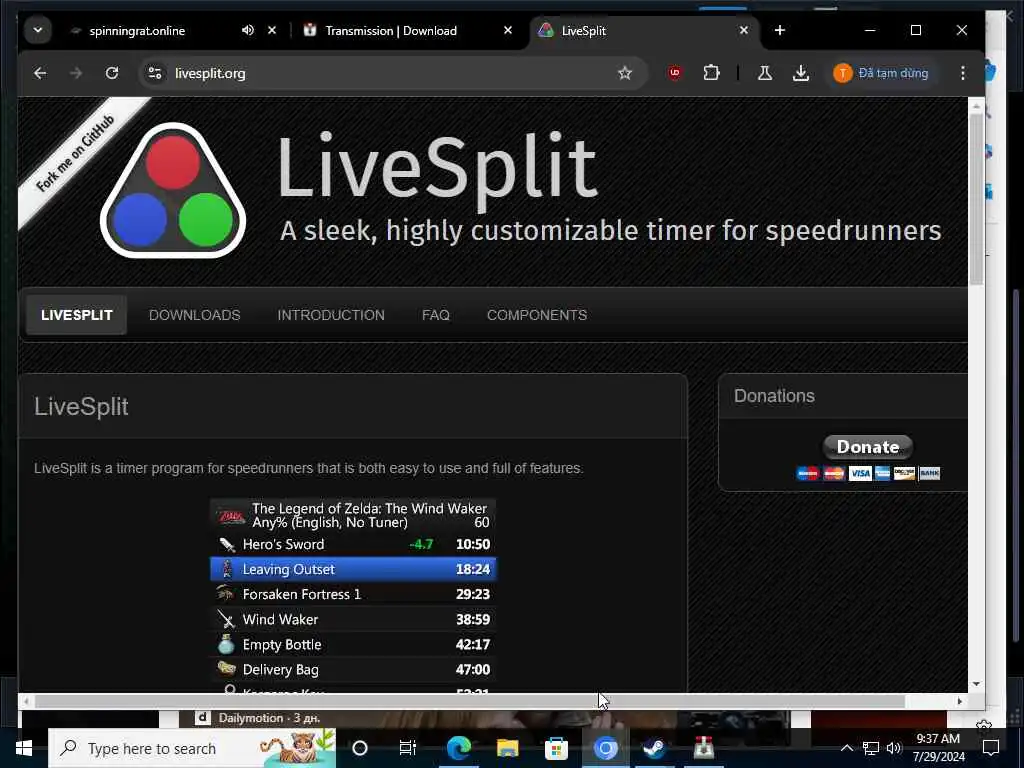The image size is (1024, 768).
Task: Click the scroll down arrow on the page
Action: (976, 684)
